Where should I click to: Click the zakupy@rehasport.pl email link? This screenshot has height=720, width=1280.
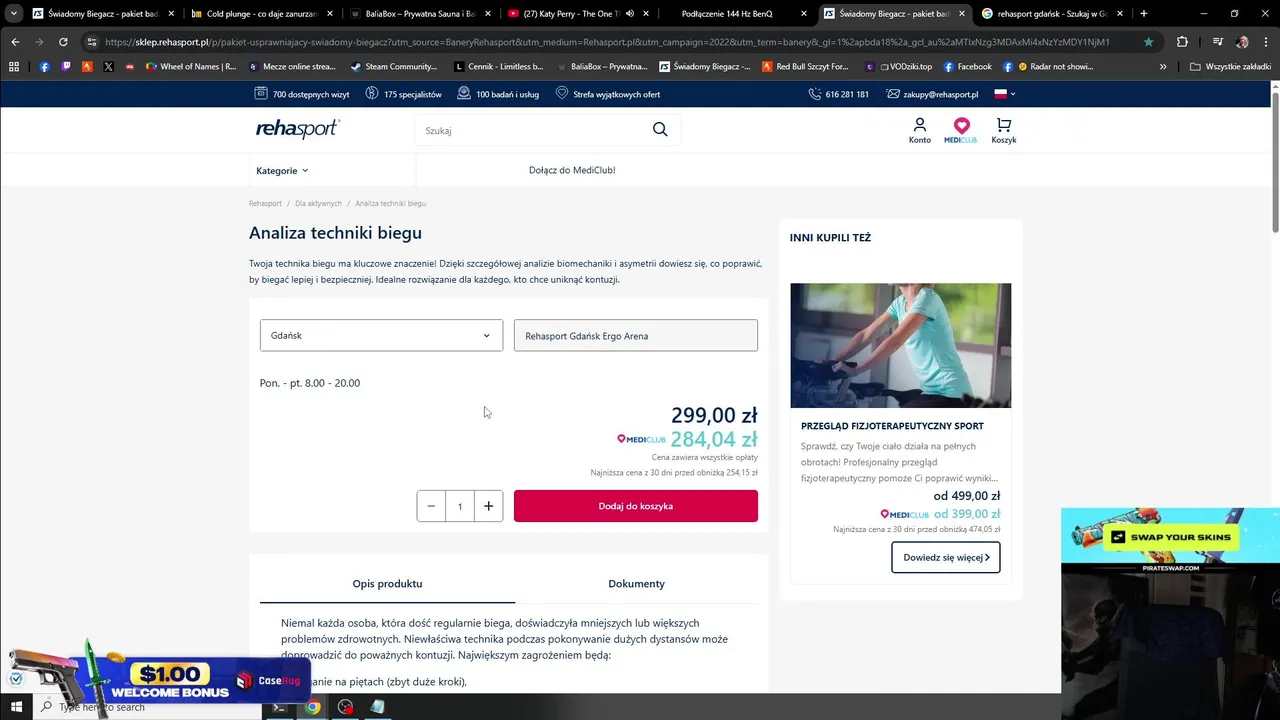click(x=940, y=94)
